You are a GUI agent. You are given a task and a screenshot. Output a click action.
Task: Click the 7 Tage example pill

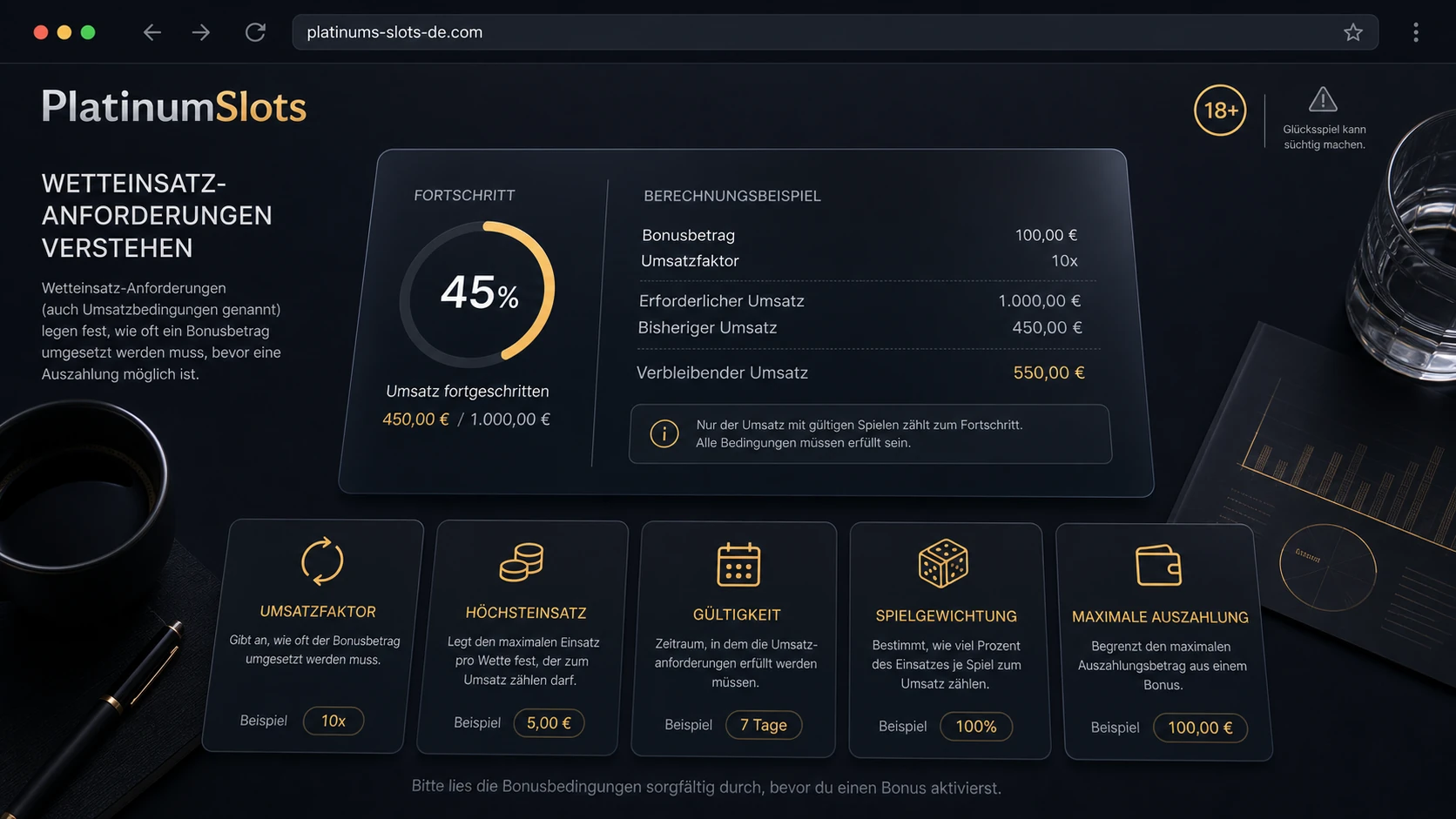[x=764, y=725]
